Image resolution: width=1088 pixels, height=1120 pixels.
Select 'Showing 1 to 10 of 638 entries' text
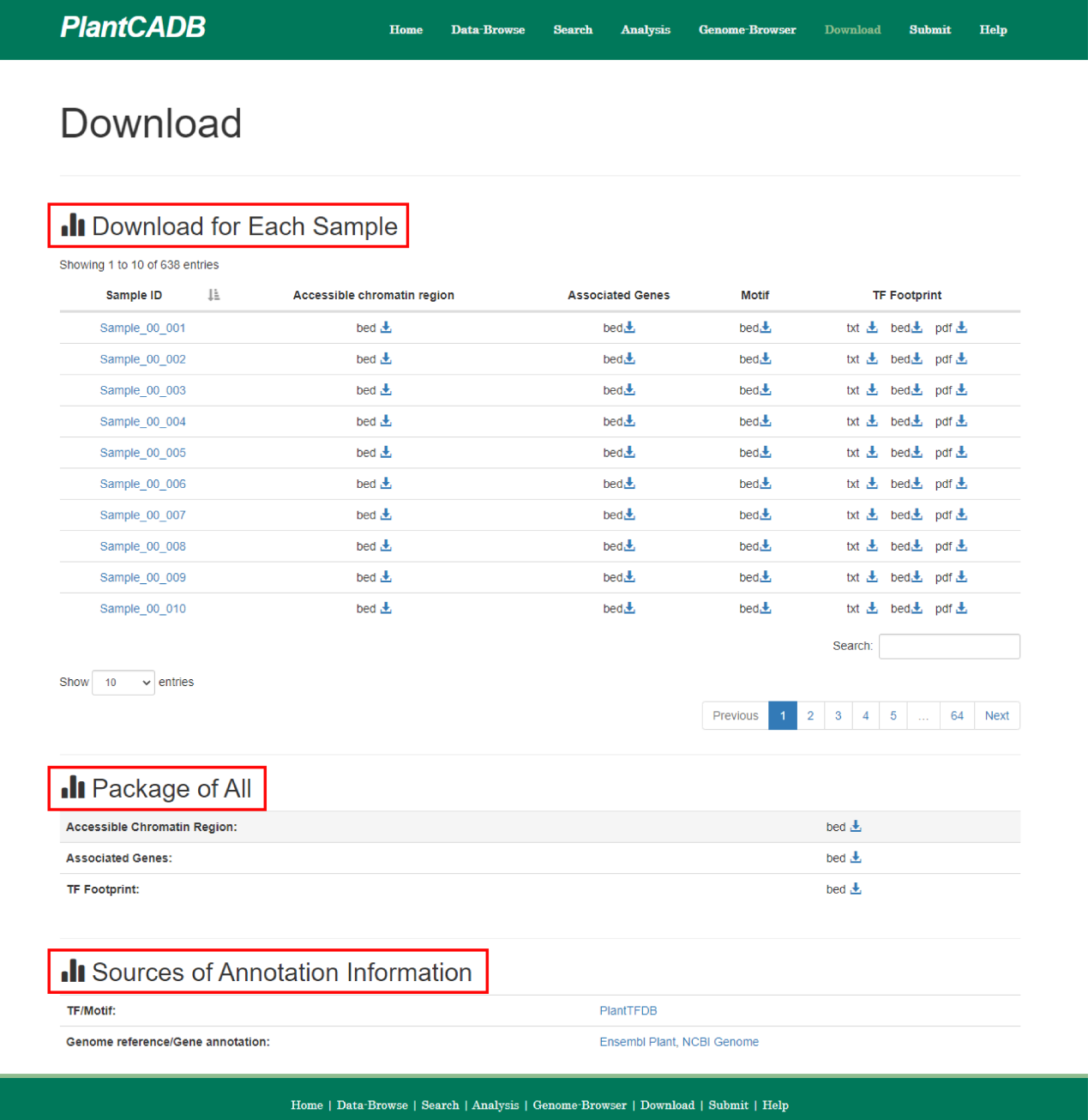click(139, 265)
